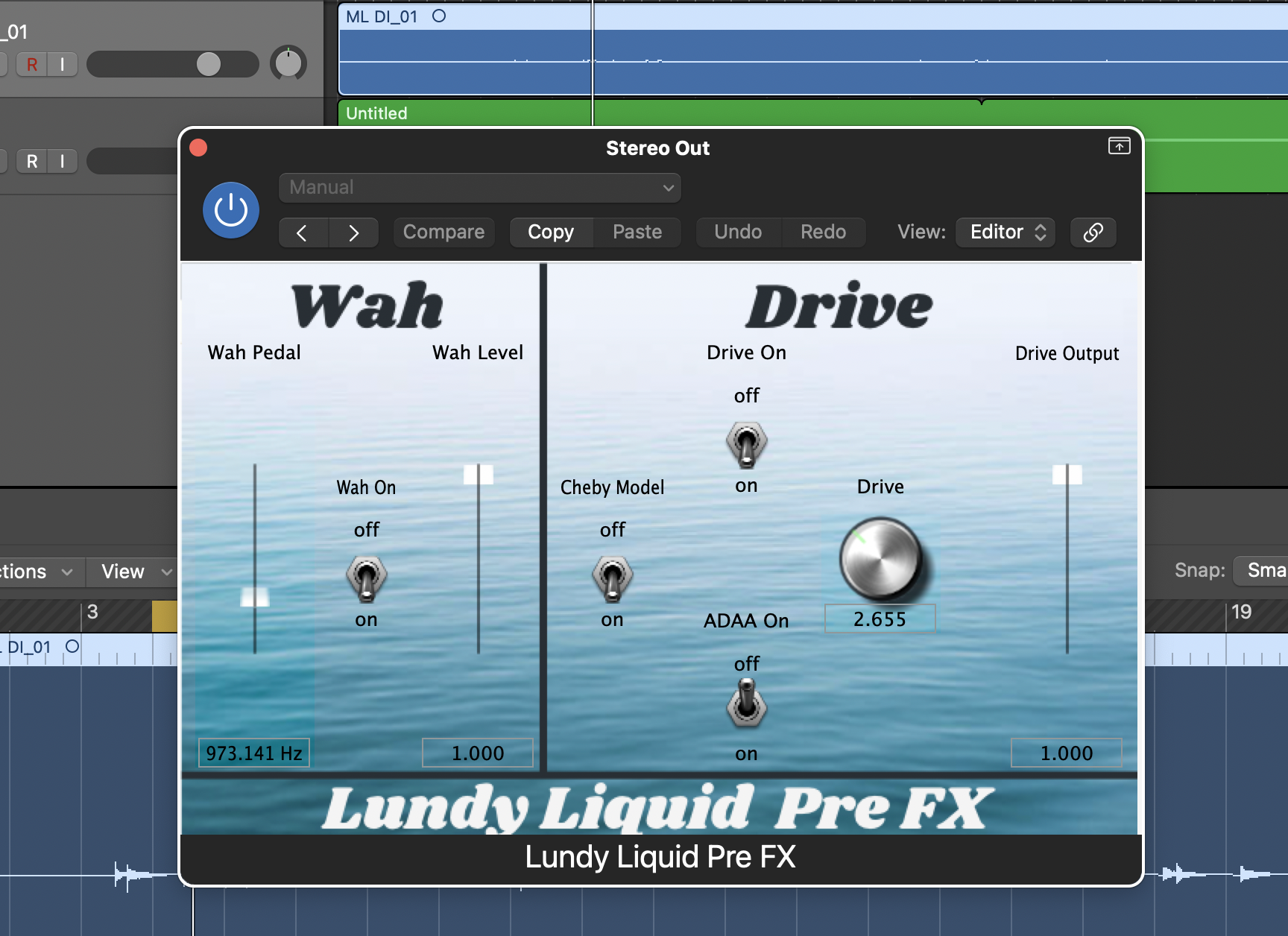Close the Stereo Out plugin window
Image resolution: width=1288 pixels, height=936 pixels.
point(198,148)
